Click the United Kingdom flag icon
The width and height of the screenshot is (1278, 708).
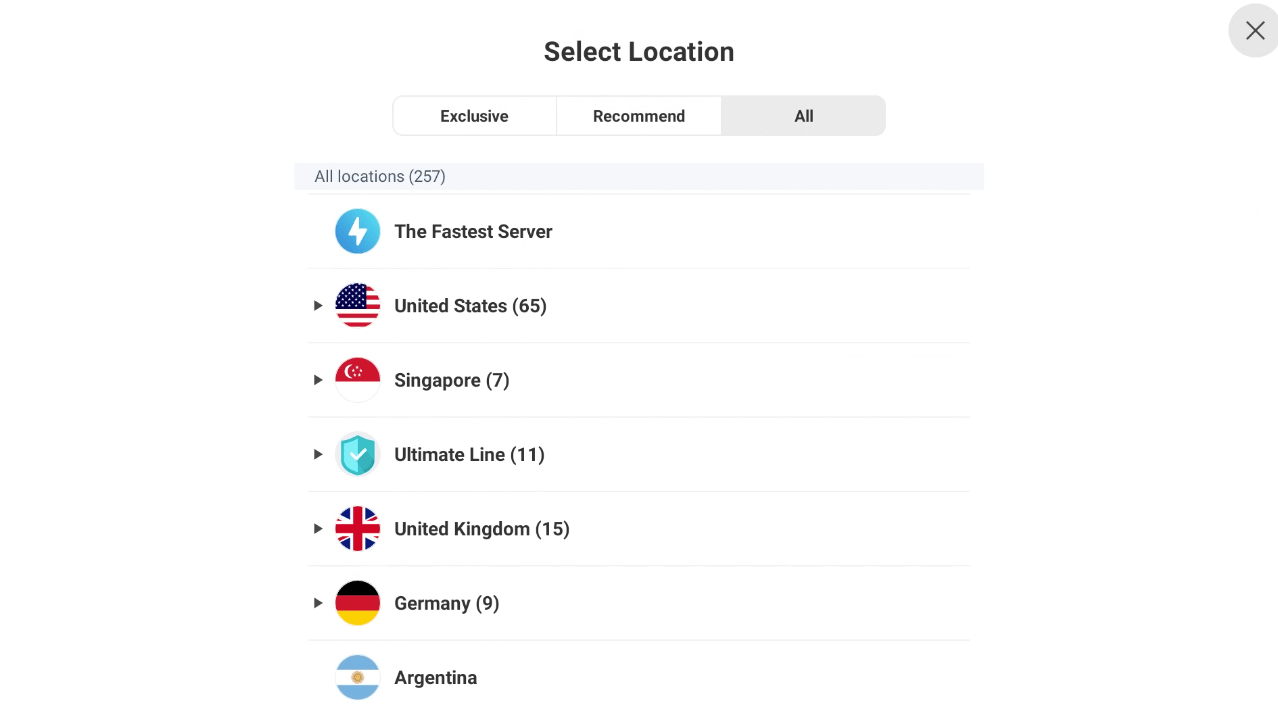357,529
